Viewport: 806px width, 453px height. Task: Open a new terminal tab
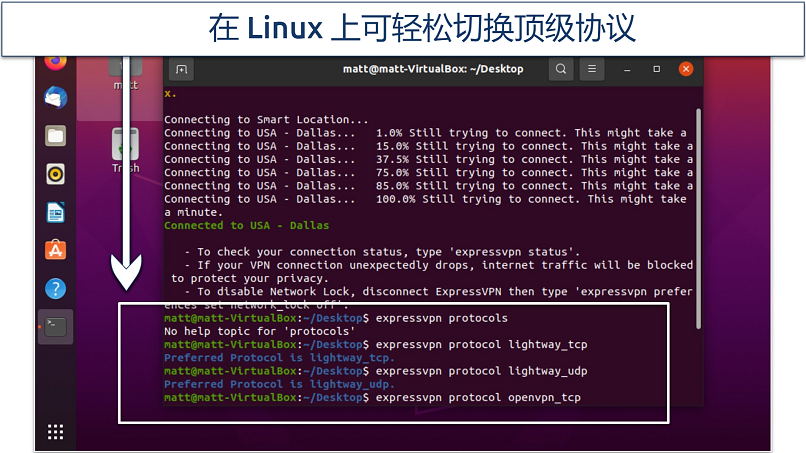point(182,69)
